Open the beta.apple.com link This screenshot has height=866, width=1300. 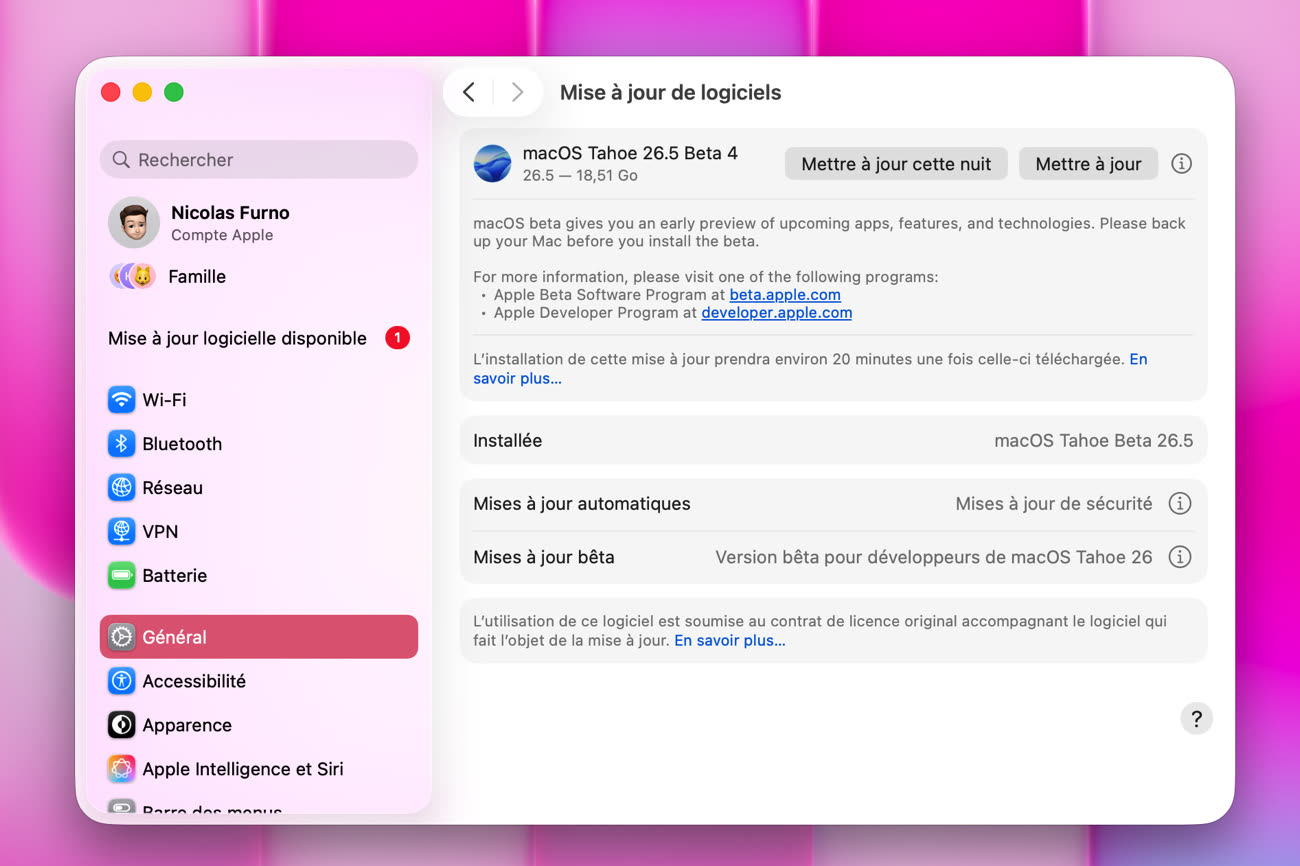pyautogui.click(x=785, y=295)
